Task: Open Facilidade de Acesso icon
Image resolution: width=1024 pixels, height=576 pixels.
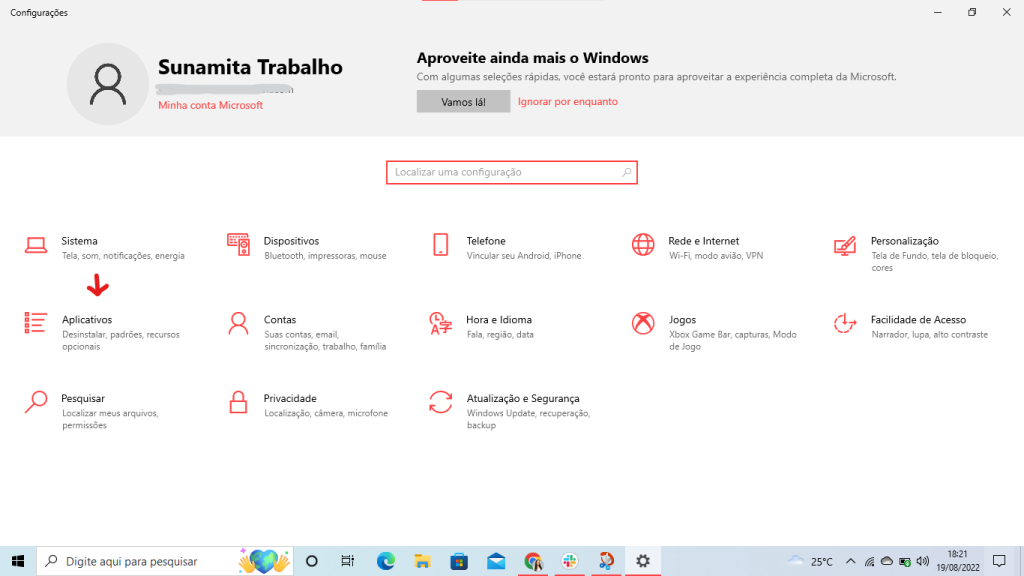Action: tap(844, 323)
